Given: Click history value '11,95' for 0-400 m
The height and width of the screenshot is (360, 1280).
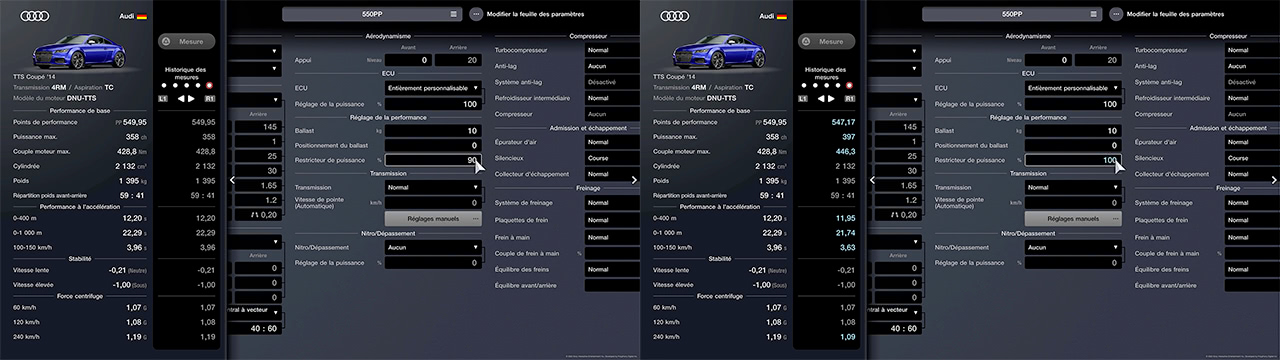Looking at the screenshot, I should [x=845, y=218].
